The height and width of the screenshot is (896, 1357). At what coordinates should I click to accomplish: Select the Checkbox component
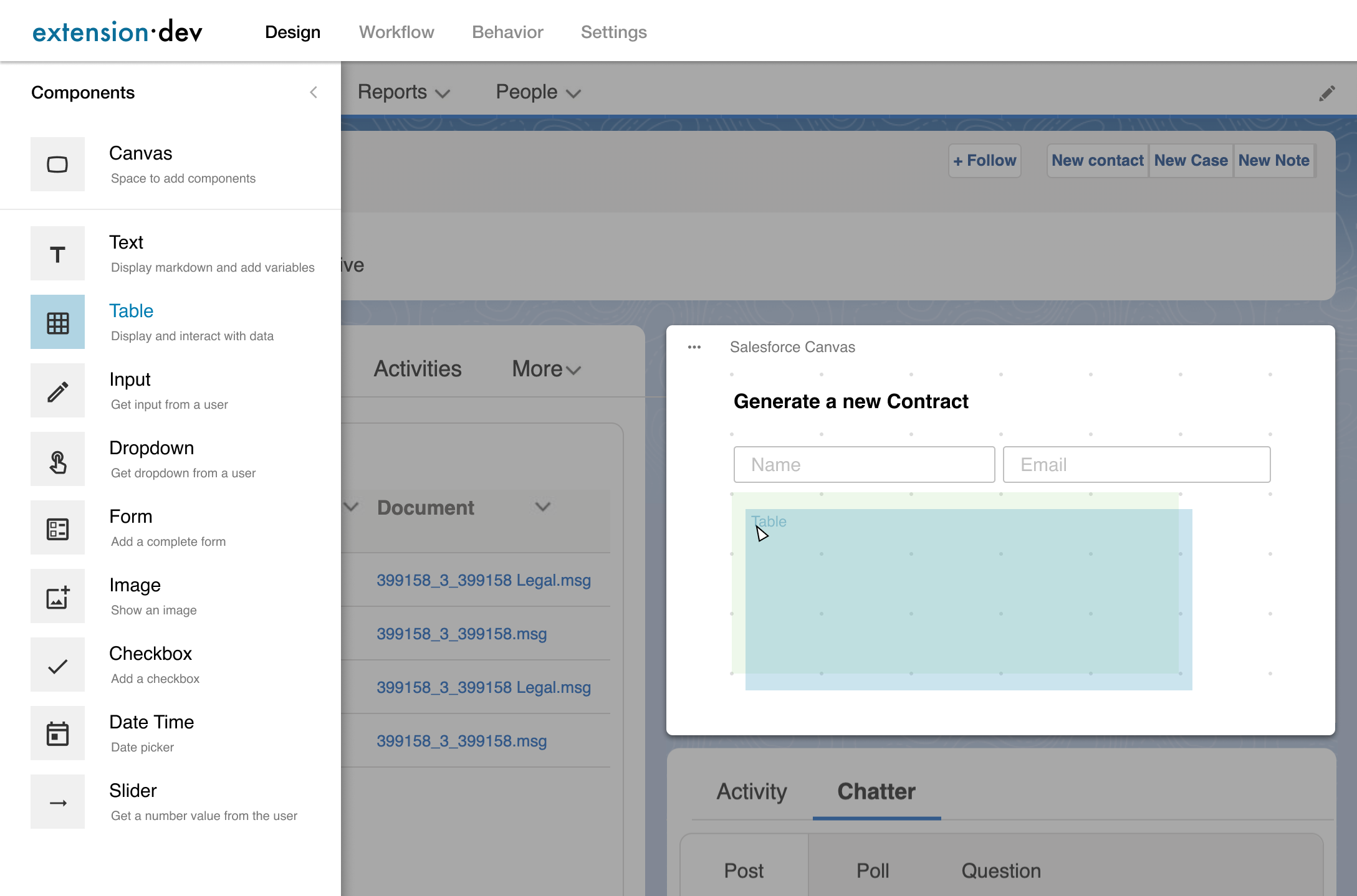(57, 664)
